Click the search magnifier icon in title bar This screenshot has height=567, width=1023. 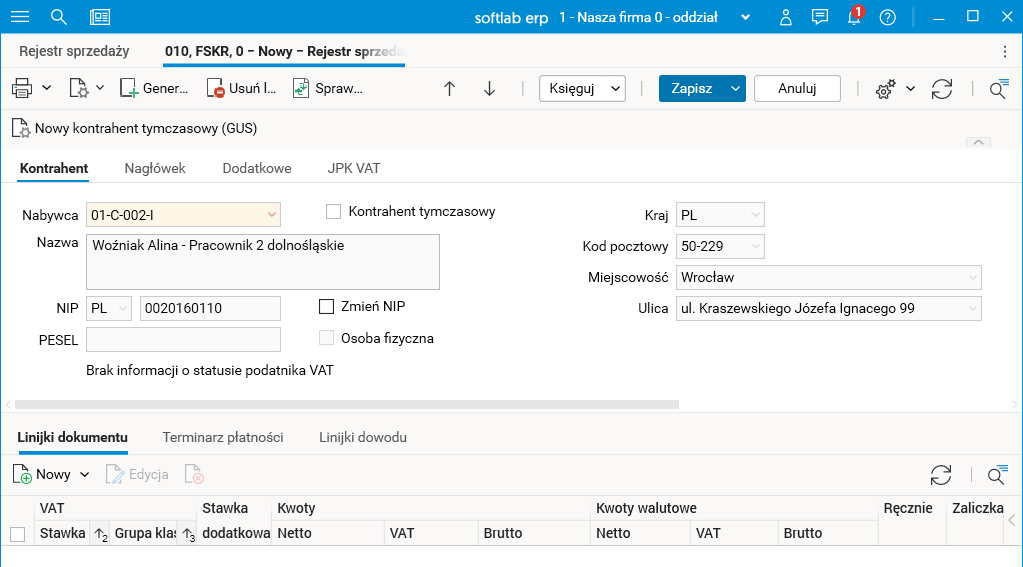(x=59, y=17)
